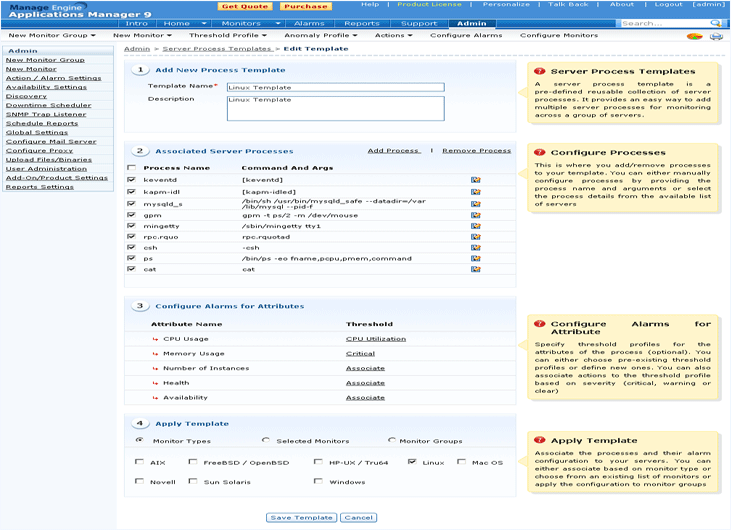Screen dimensions: 731x530
Task: Open Critical threshold for Memory Usage
Action: 360,354
